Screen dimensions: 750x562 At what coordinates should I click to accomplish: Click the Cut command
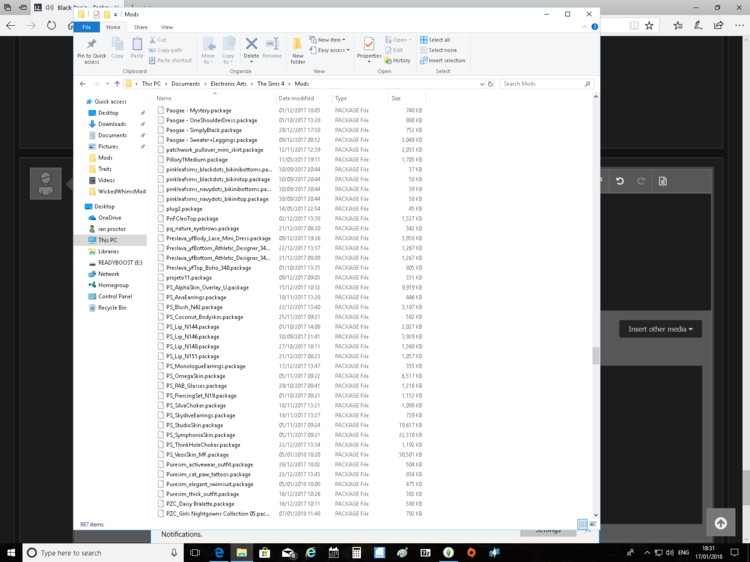(158, 40)
